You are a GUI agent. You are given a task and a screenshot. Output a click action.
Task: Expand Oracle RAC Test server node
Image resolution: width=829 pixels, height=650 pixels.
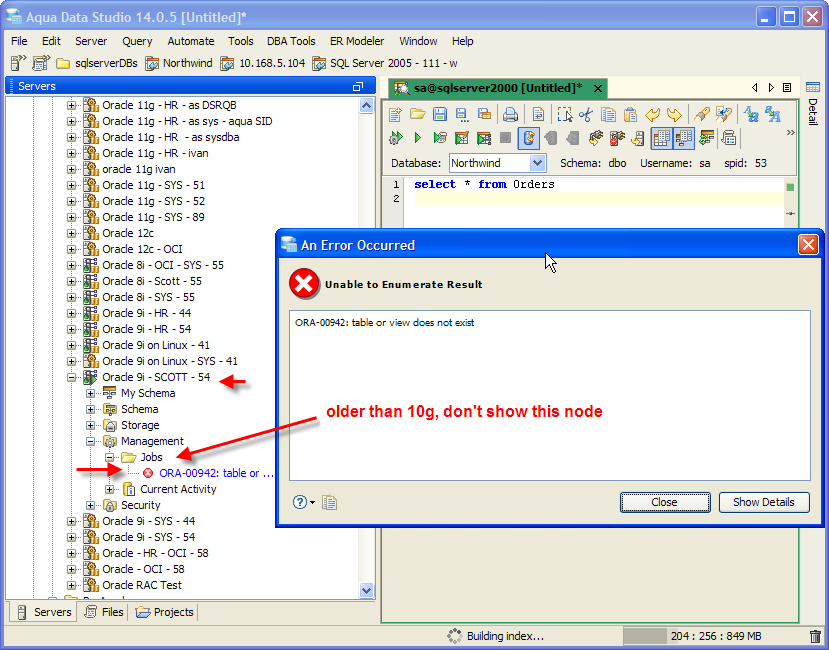pyautogui.click(x=71, y=585)
